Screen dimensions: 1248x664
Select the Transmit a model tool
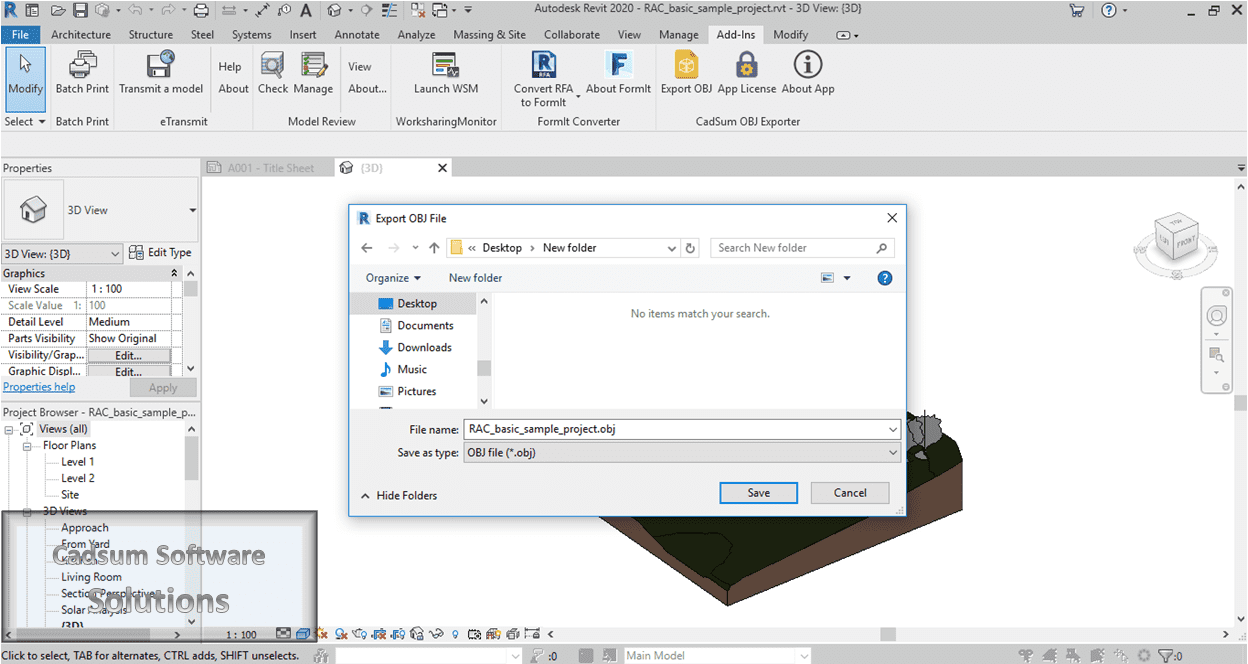[161, 68]
